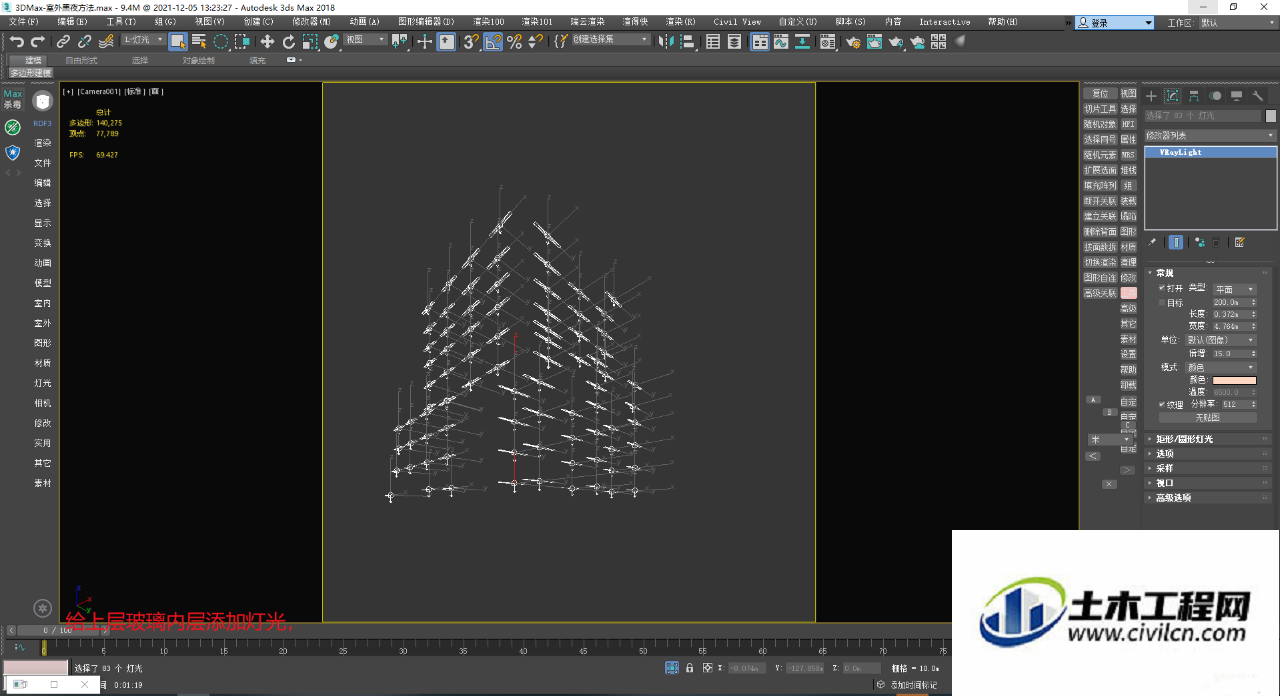This screenshot has width=1280, height=696.
Task: Open the light color swatch
Action: click(1234, 380)
